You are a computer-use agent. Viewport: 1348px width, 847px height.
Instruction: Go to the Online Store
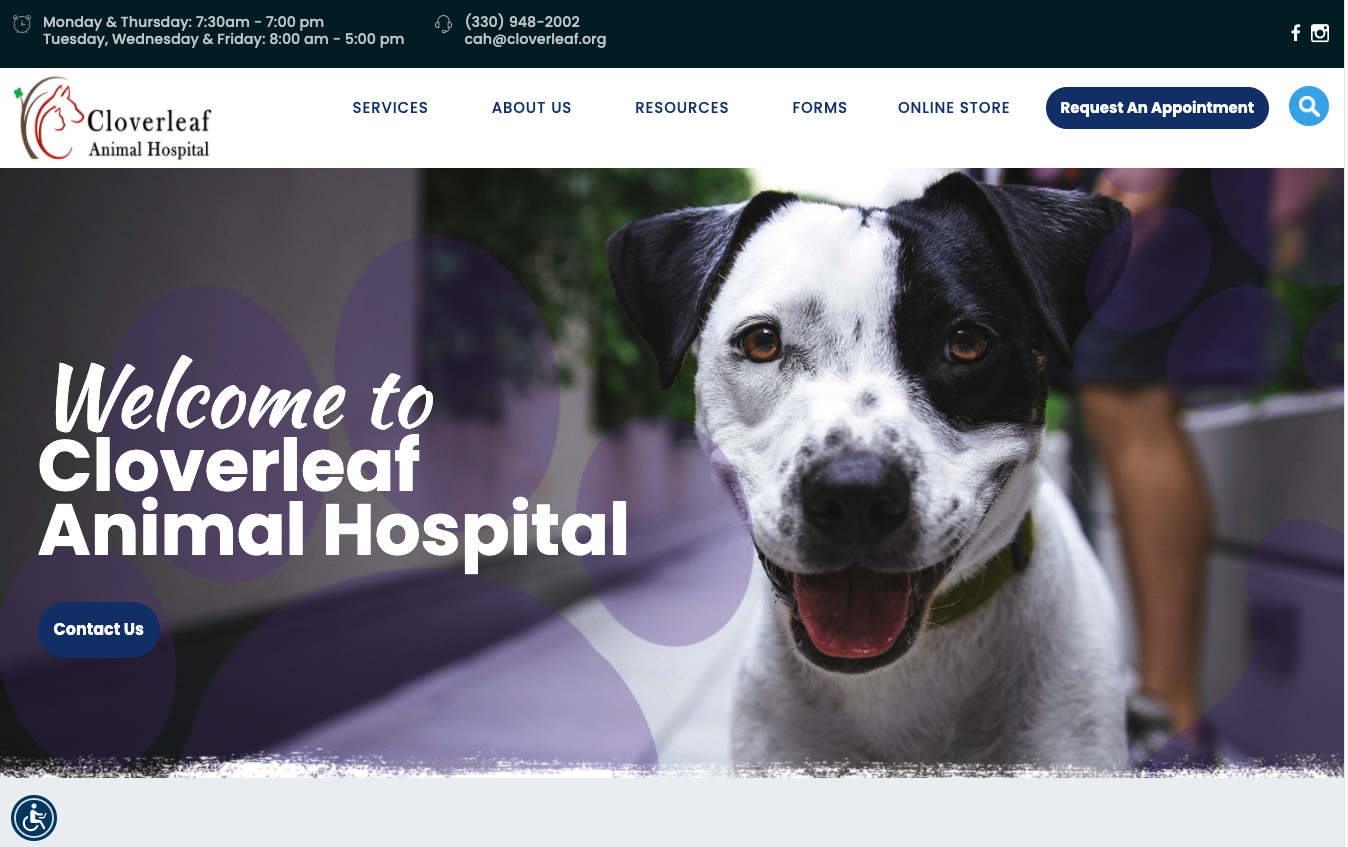pos(954,108)
